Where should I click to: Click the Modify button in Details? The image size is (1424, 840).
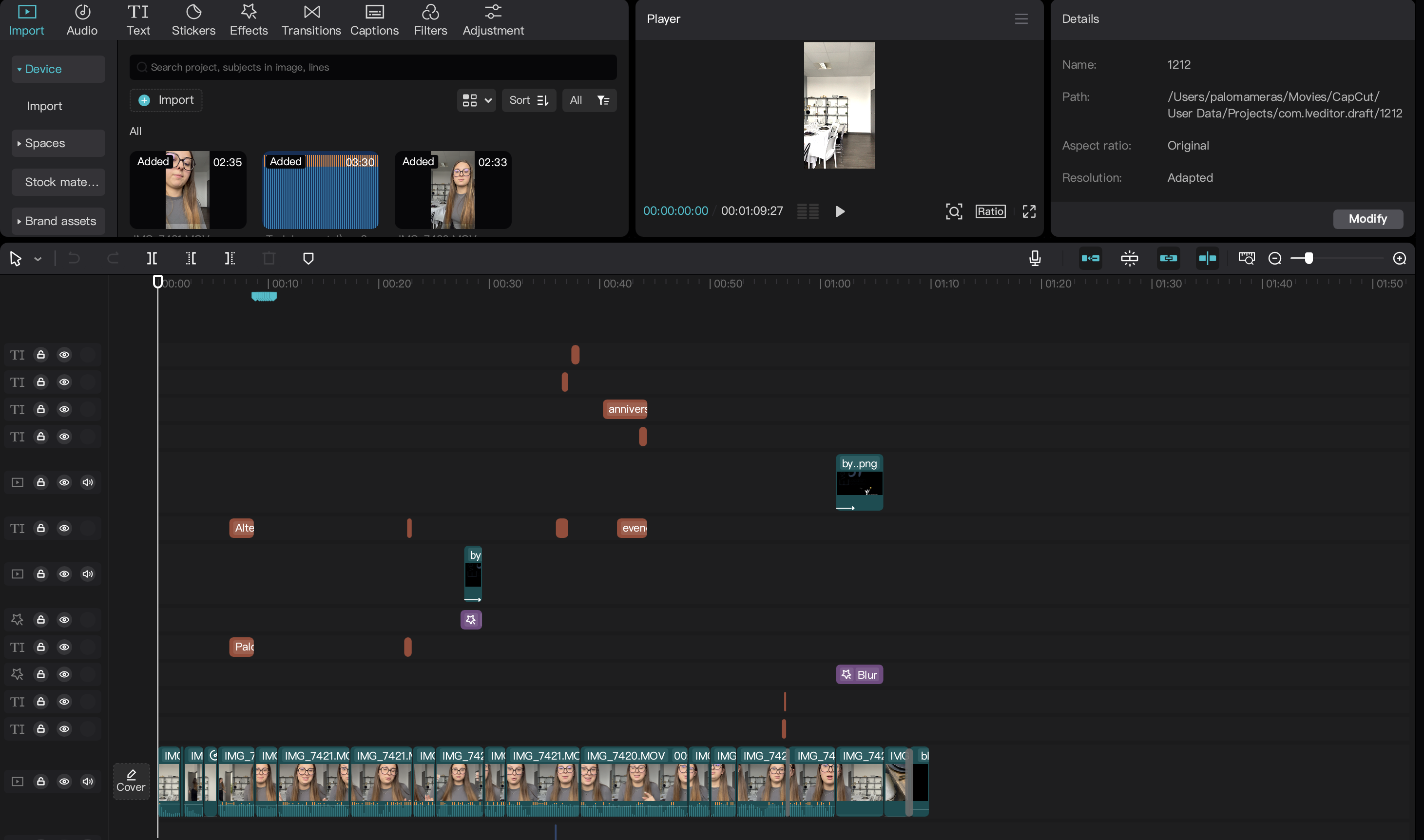coord(1367,218)
